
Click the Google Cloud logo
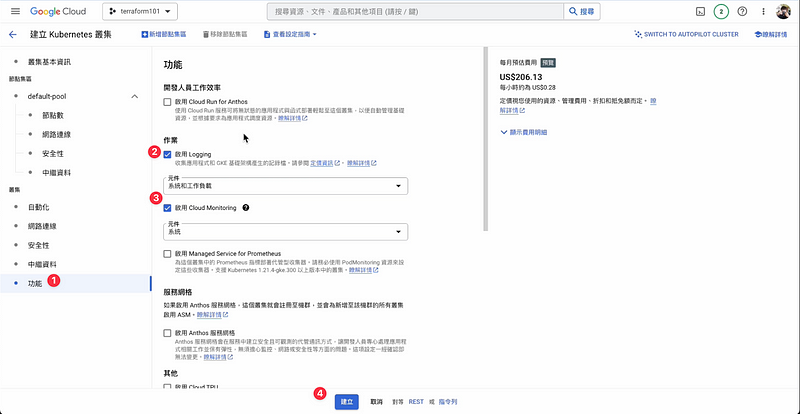click(x=58, y=11)
